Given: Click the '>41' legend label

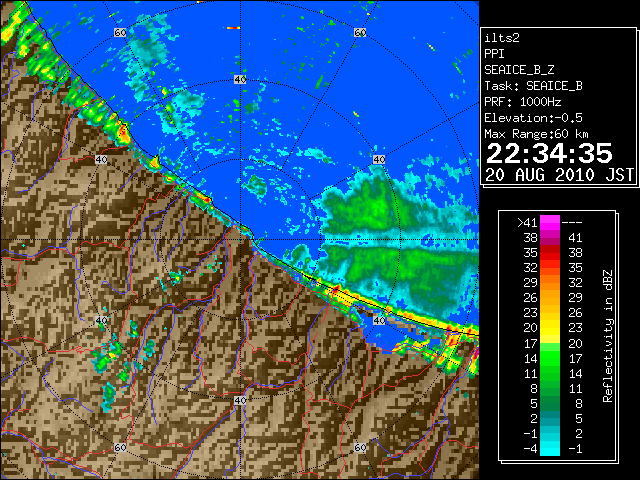Looking at the screenshot, I should tap(527, 223).
